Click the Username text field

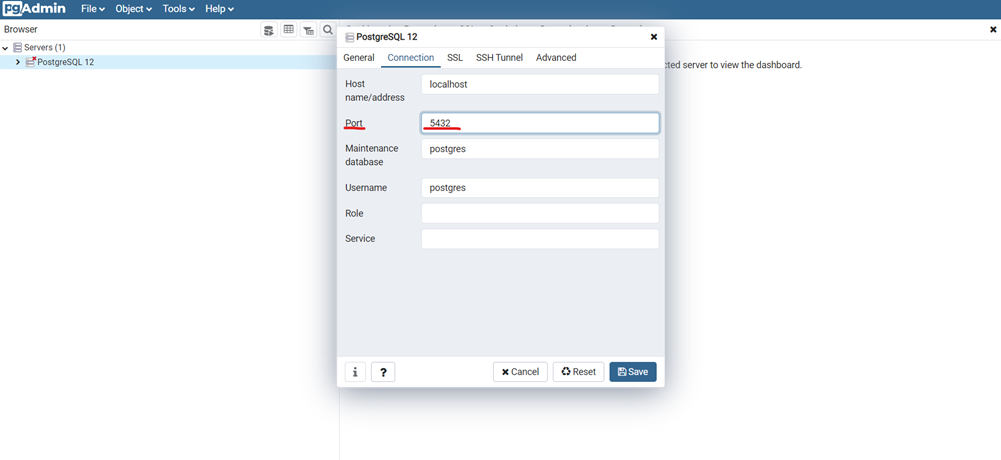(x=540, y=188)
